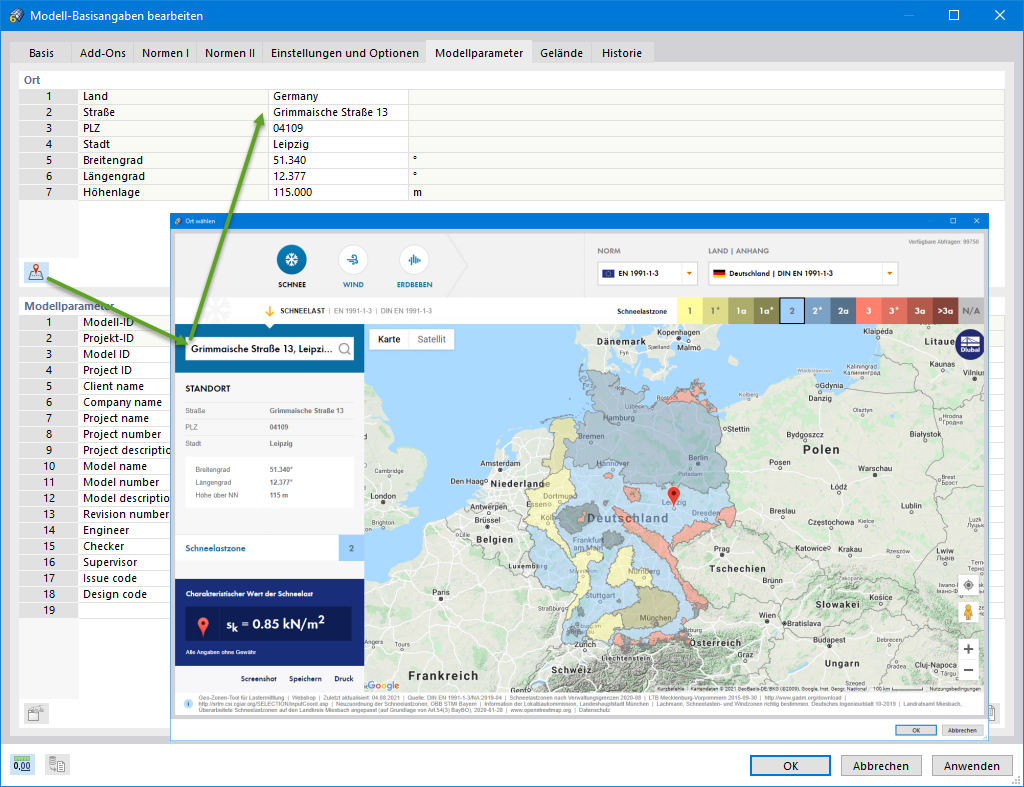Image resolution: width=1024 pixels, height=787 pixels.
Task: Select snow load zone 1 swatch
Action: [x=690, y=311]
